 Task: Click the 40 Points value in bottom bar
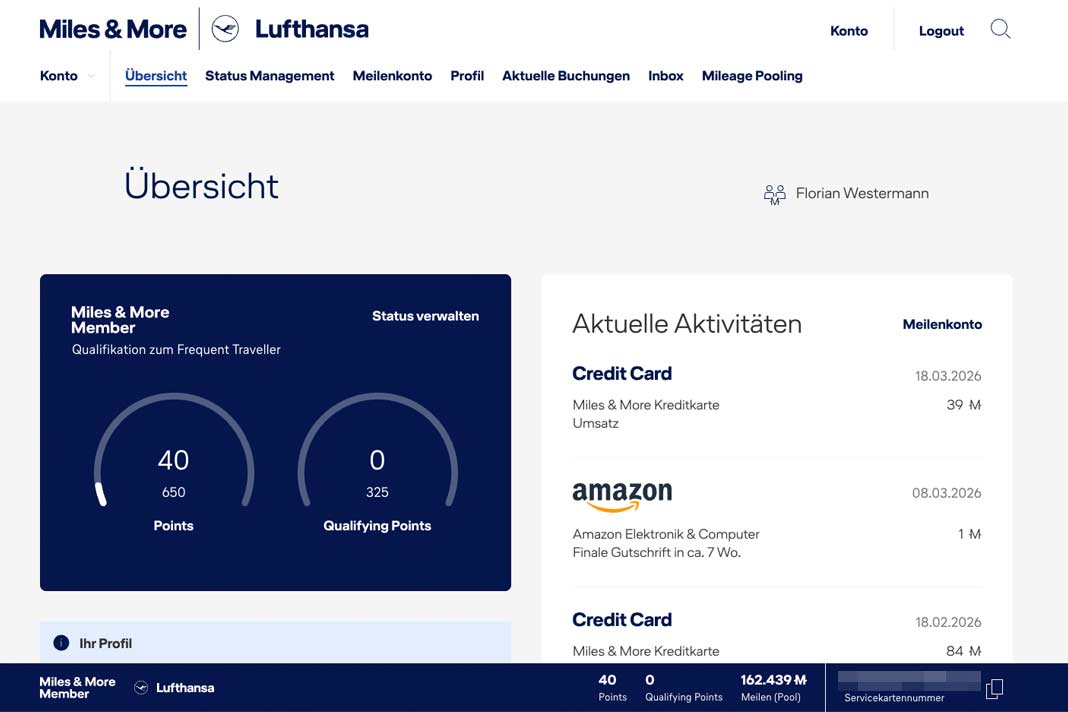tap(612, 687)
